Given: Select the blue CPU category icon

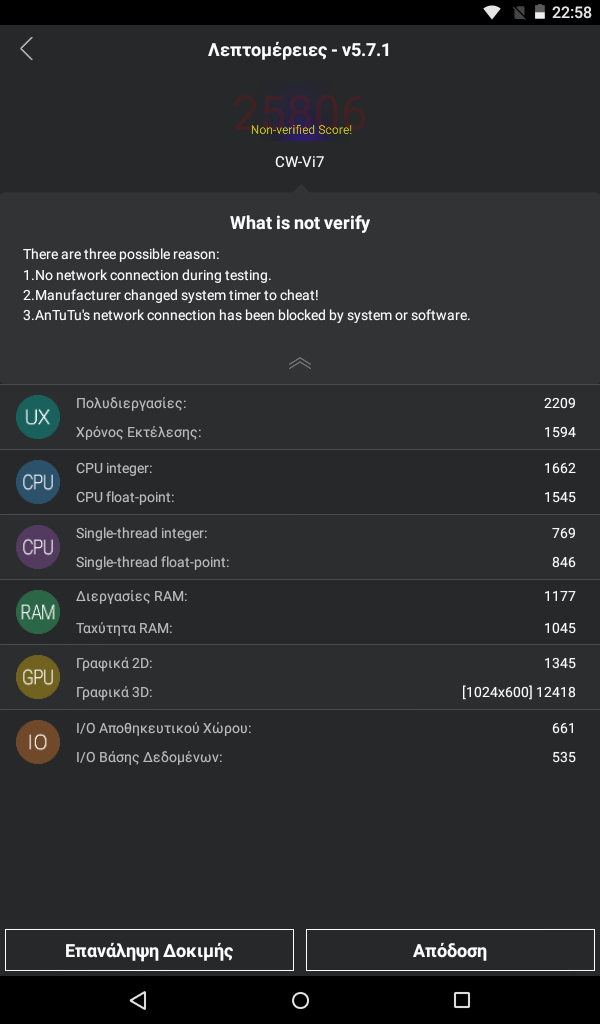Looking at the screenshot, I should click(38, 482).
